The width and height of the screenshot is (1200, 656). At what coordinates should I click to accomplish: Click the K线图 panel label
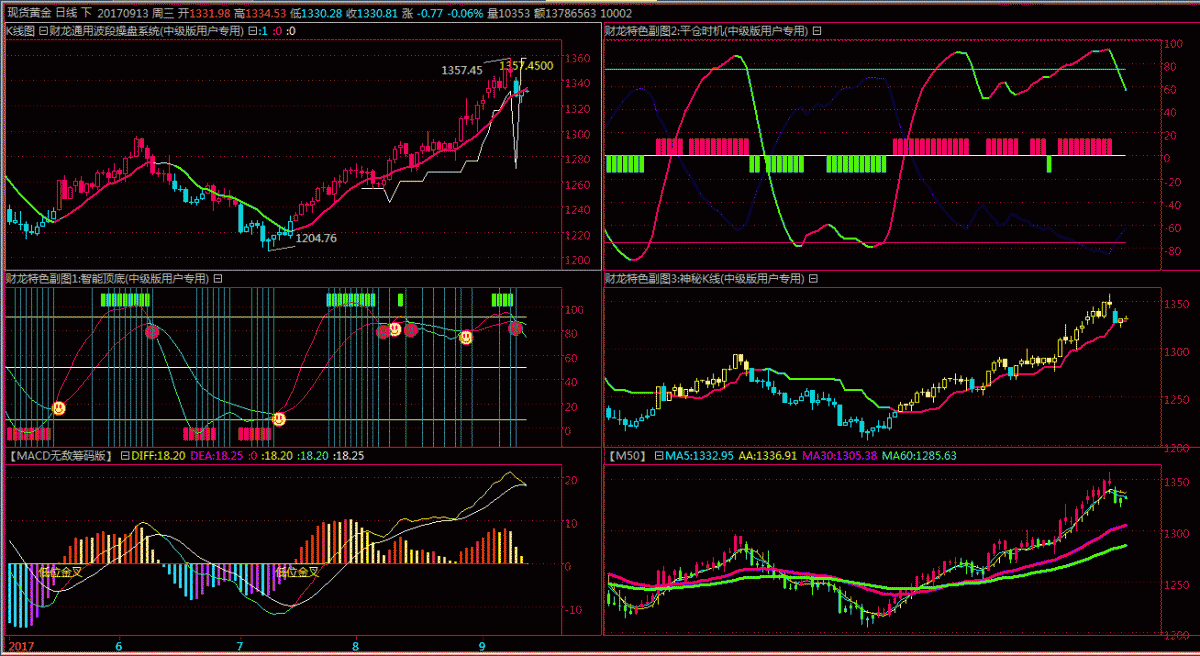pyautogui.click(x=20, y=31)
